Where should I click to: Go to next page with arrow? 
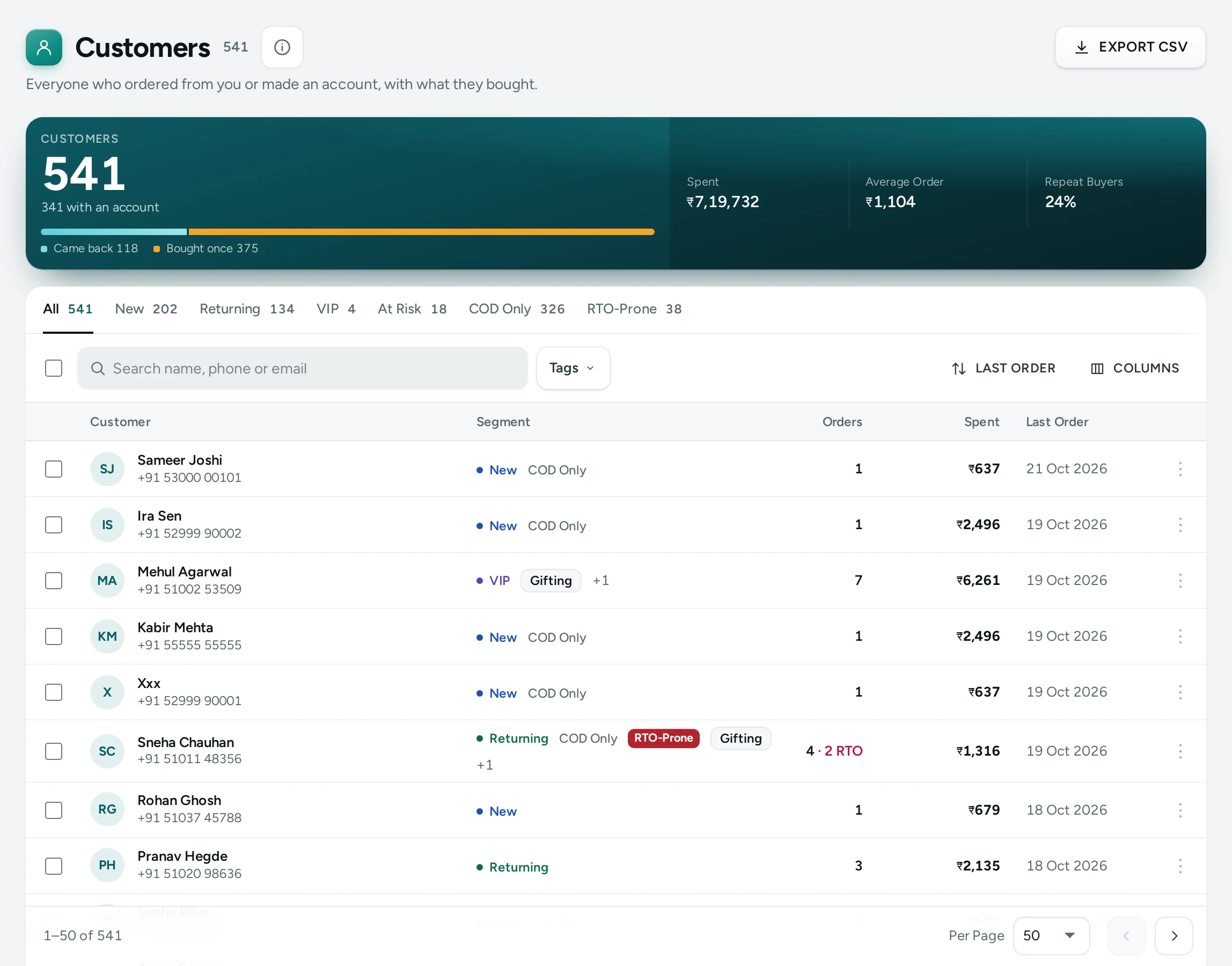[1174, 936]
